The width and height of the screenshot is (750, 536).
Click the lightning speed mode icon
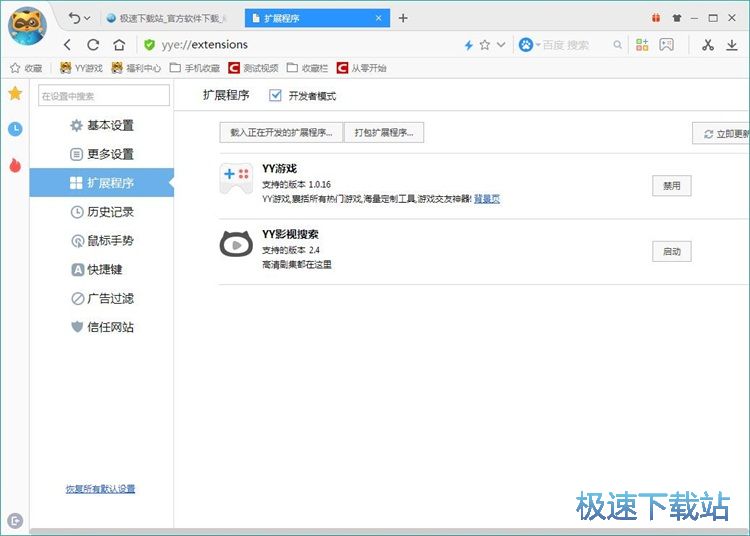(x=468, y=45)
